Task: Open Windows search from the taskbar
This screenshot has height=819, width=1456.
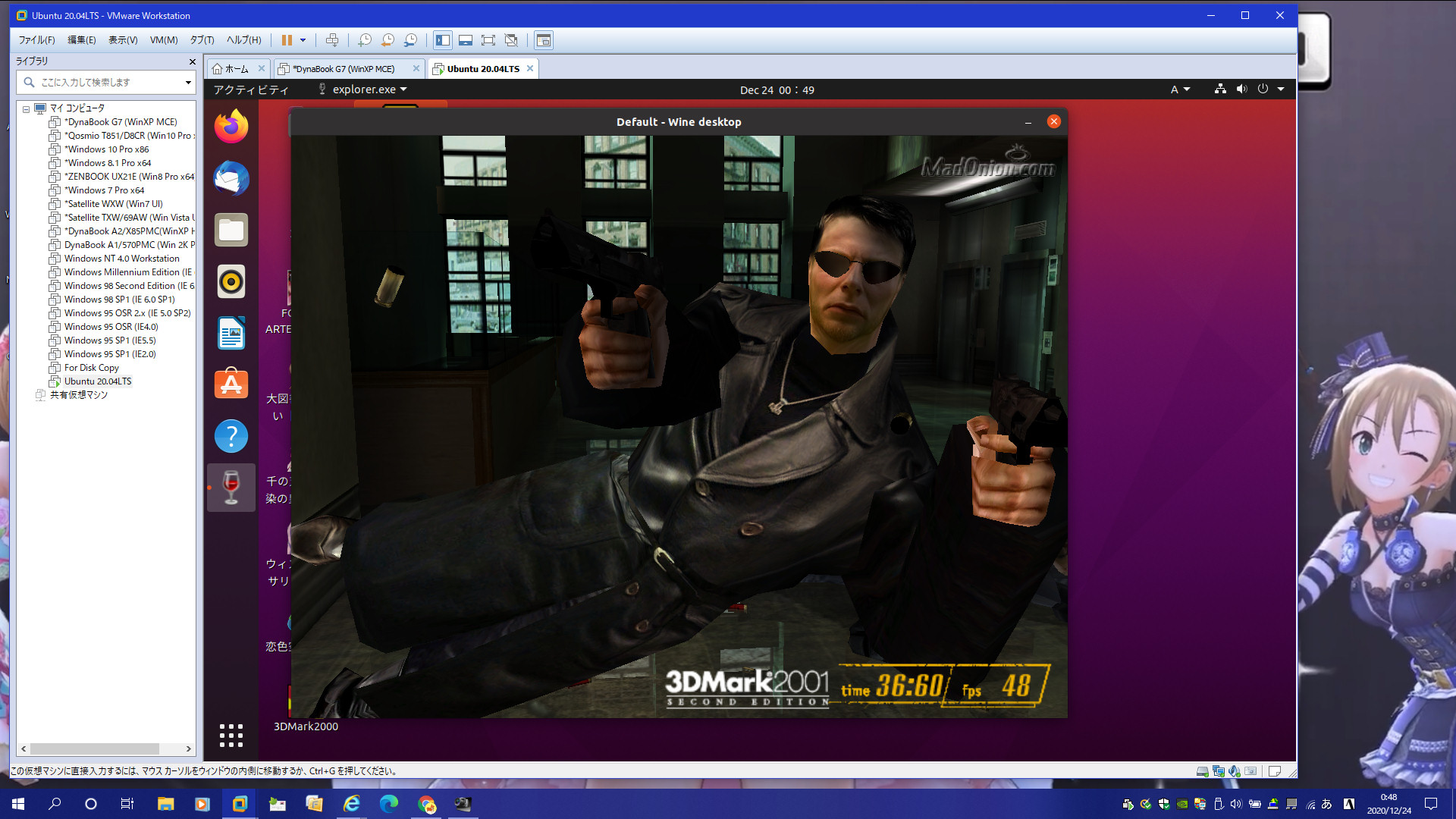Action: (55, 804)
